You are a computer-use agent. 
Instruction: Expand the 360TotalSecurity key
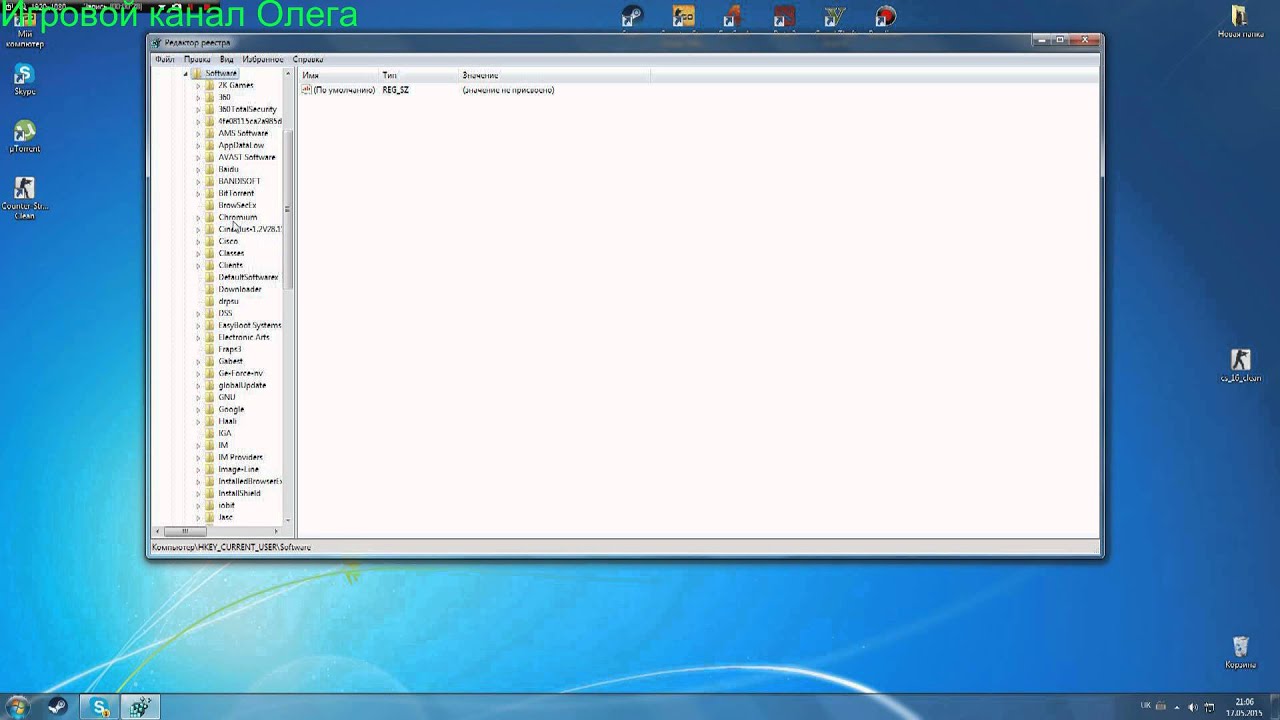click(198, 109)
